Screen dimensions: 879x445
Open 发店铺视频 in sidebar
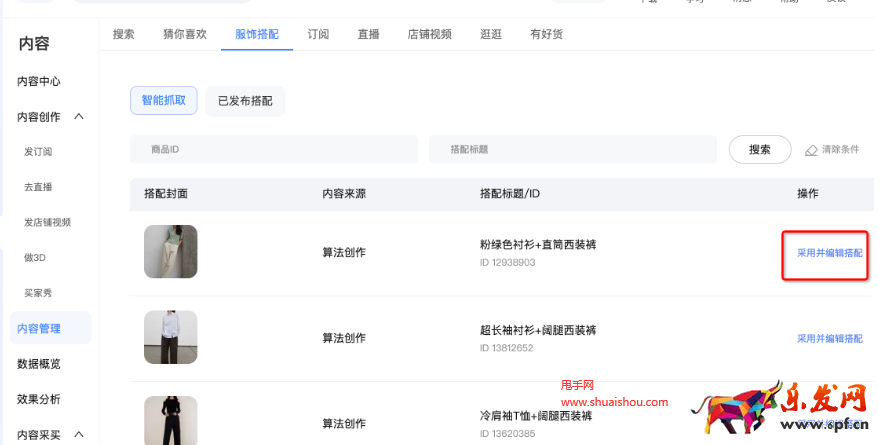(x=47, y=222)
